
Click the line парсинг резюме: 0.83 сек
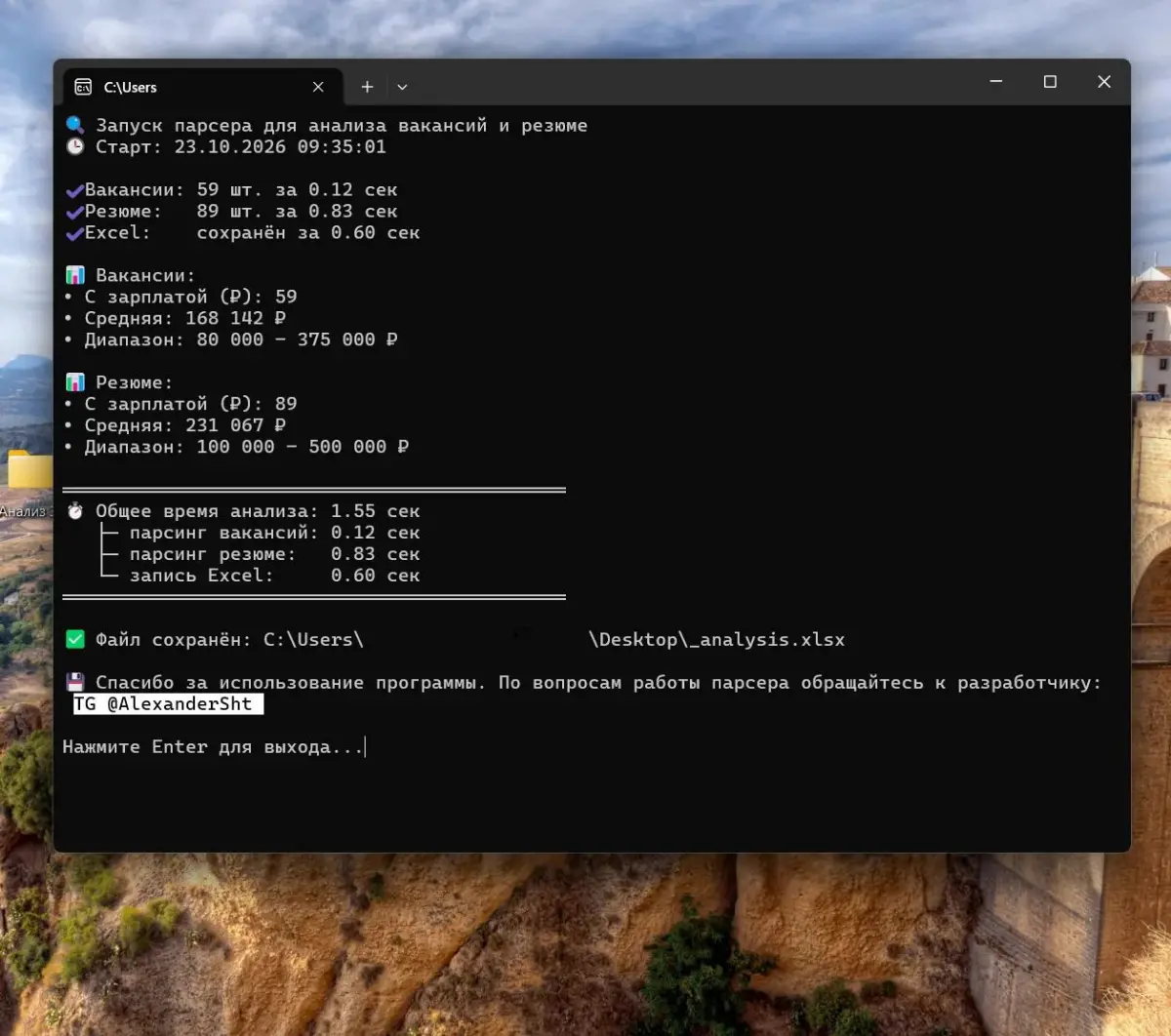tap(275, 554)
